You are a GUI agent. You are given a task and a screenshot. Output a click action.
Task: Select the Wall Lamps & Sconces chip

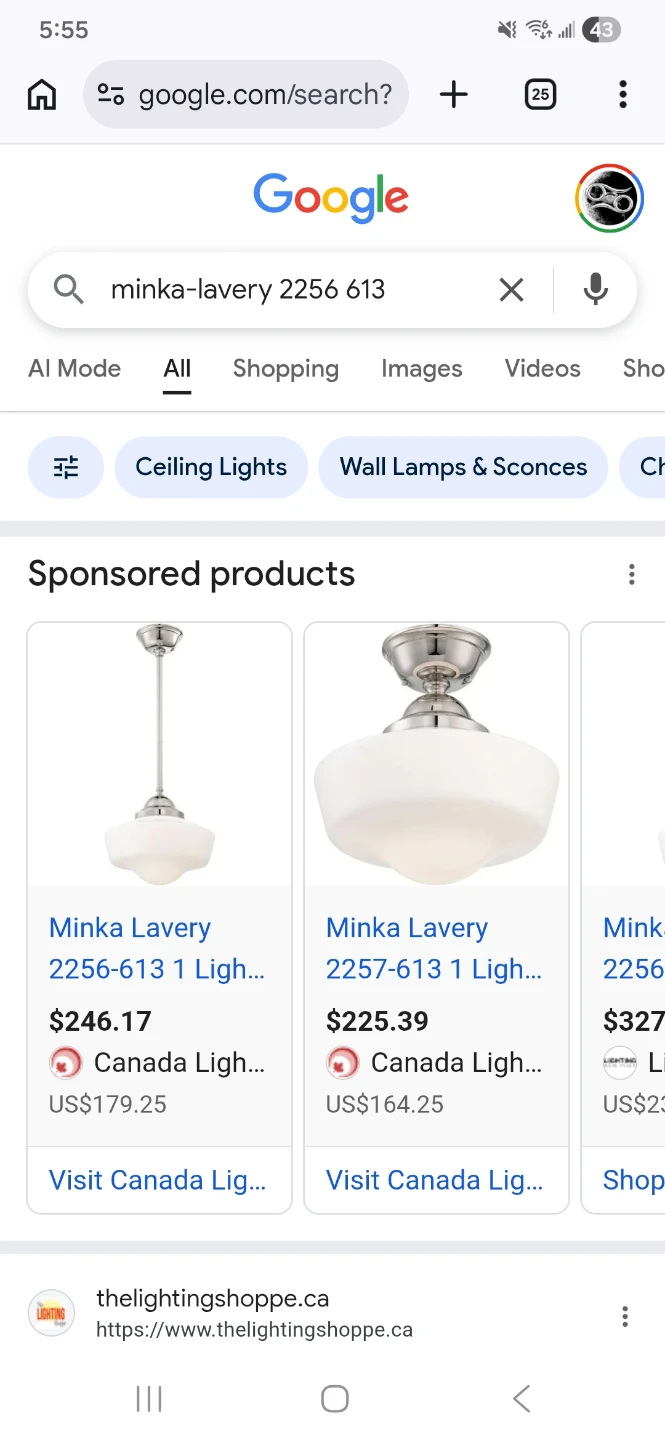pos(463,467)
